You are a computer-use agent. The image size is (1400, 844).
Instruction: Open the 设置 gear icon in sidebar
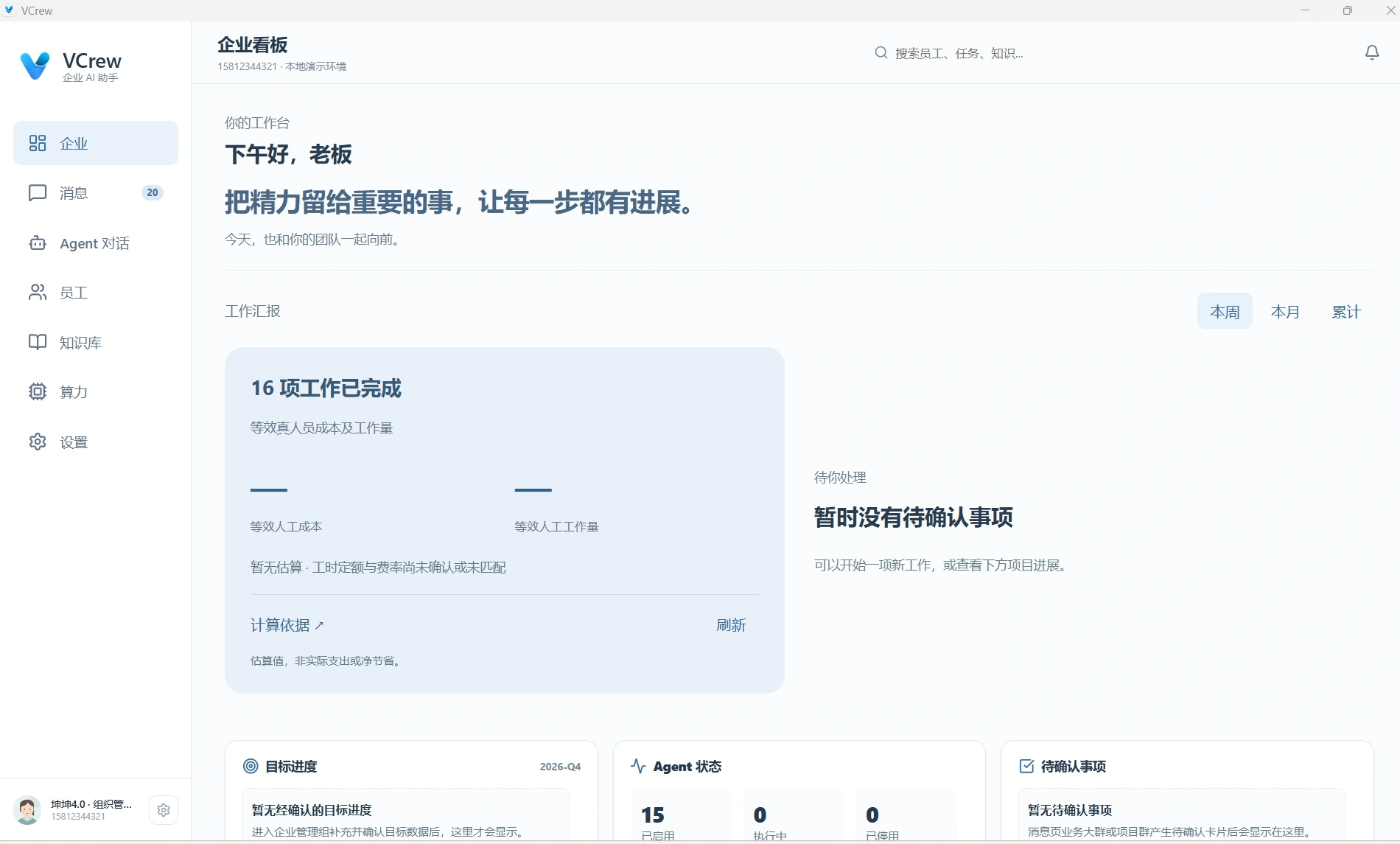[x=38, y=442]
